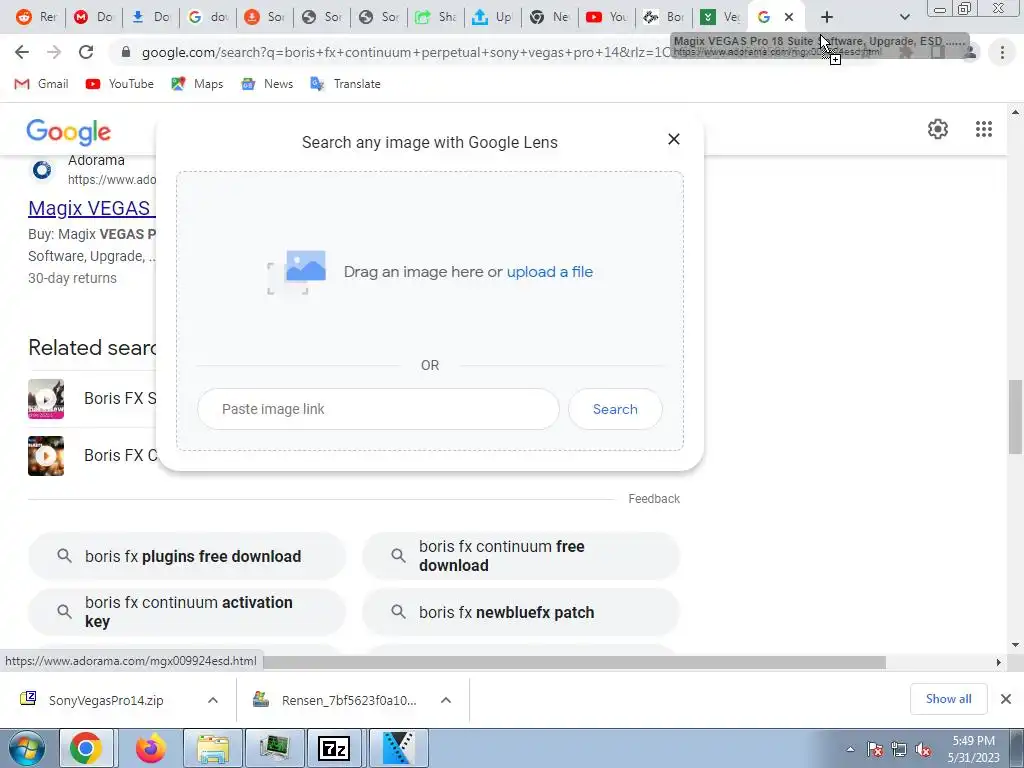
Task: Open Chrome's three-dot menu
Action: 1002,52
